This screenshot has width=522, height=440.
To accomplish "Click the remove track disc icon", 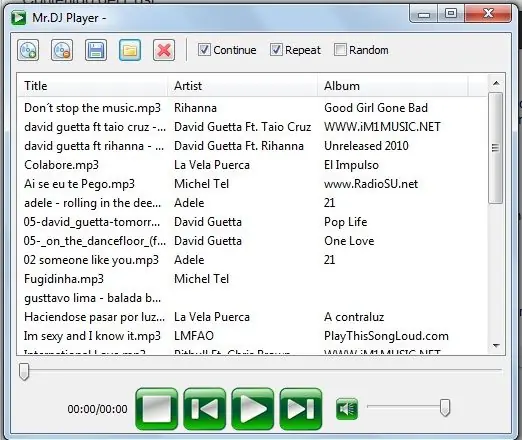I will coord(62,50).
